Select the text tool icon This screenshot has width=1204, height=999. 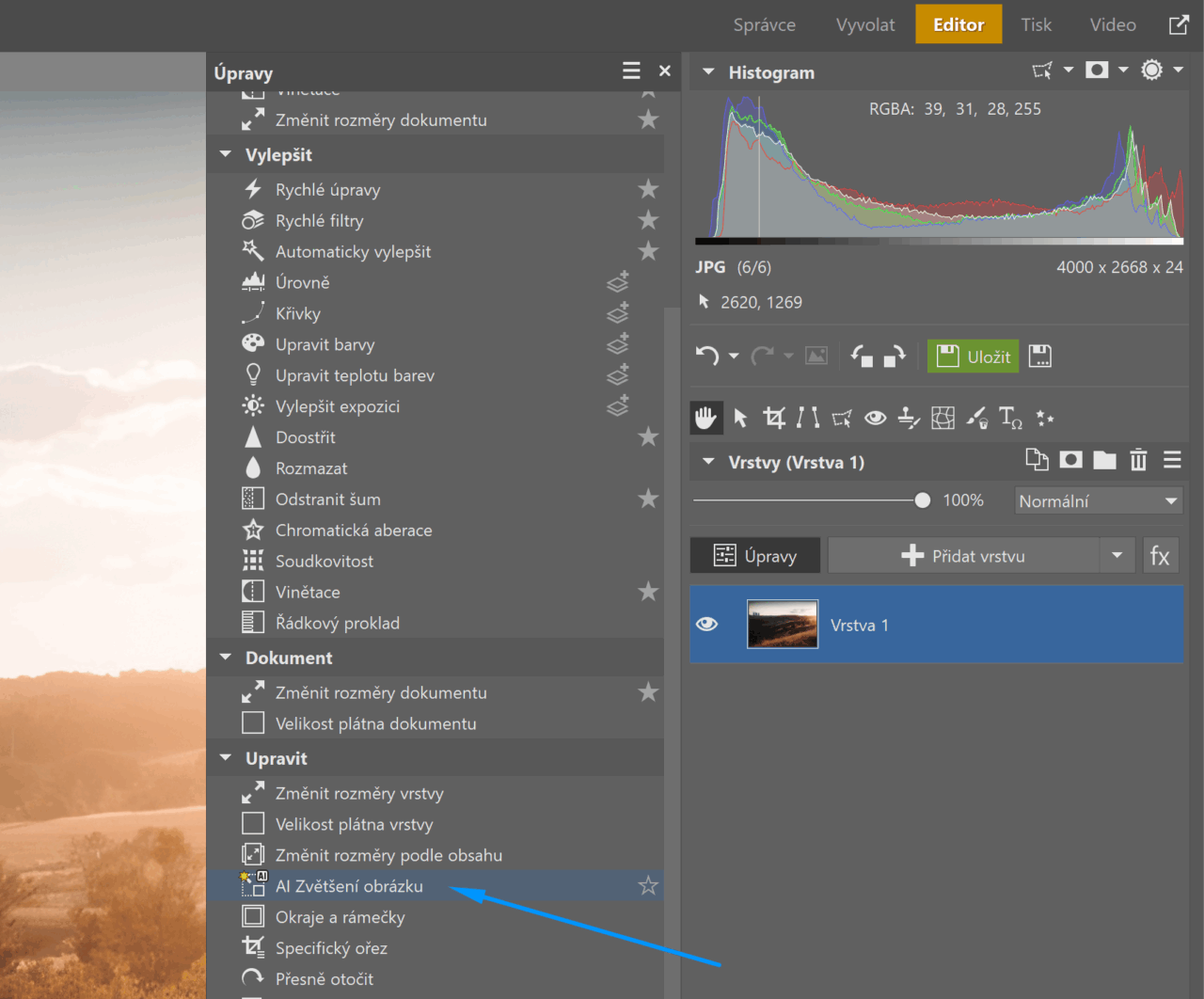coord(1009,418)
